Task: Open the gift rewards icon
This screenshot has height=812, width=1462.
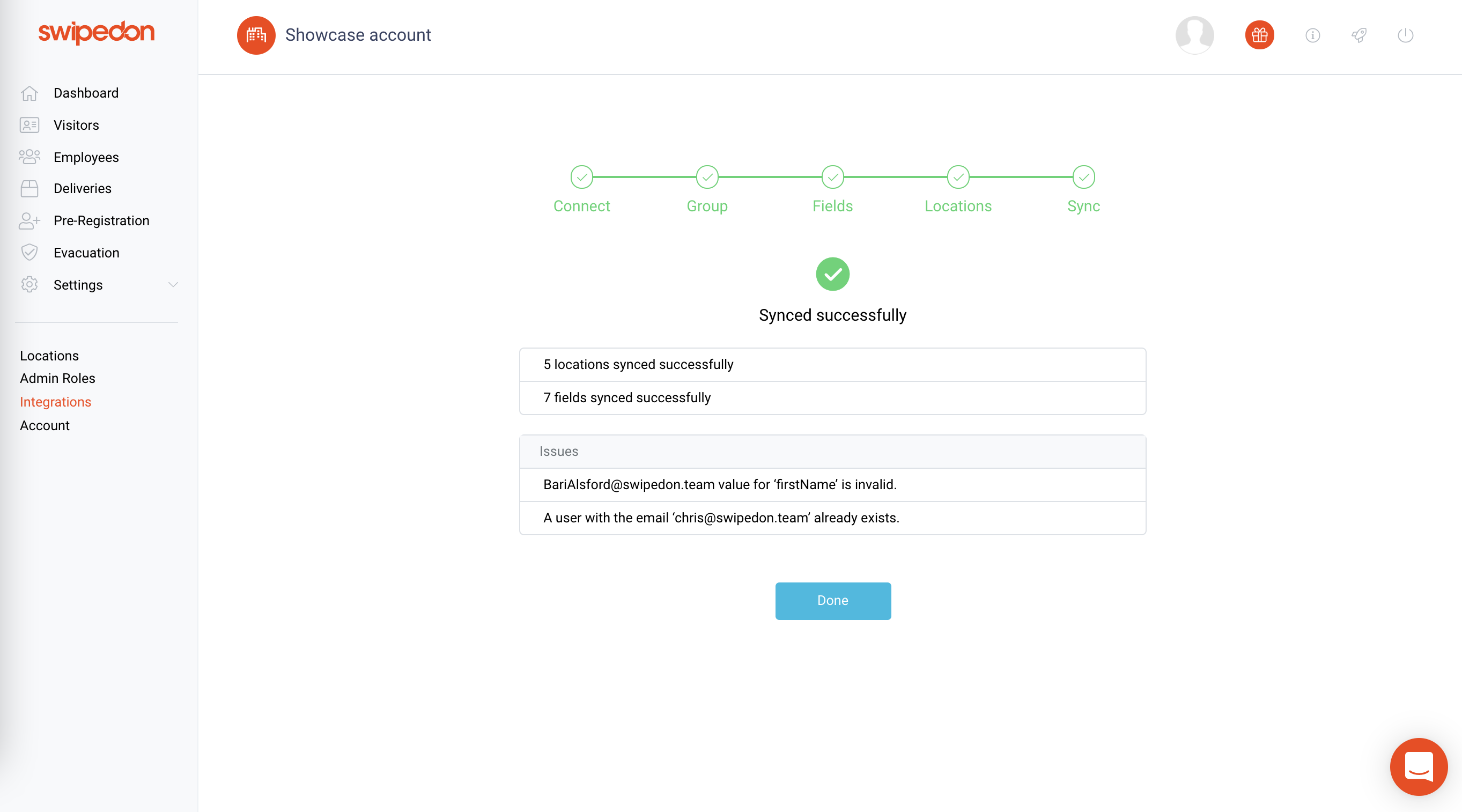Action: tap(1259, 35)
